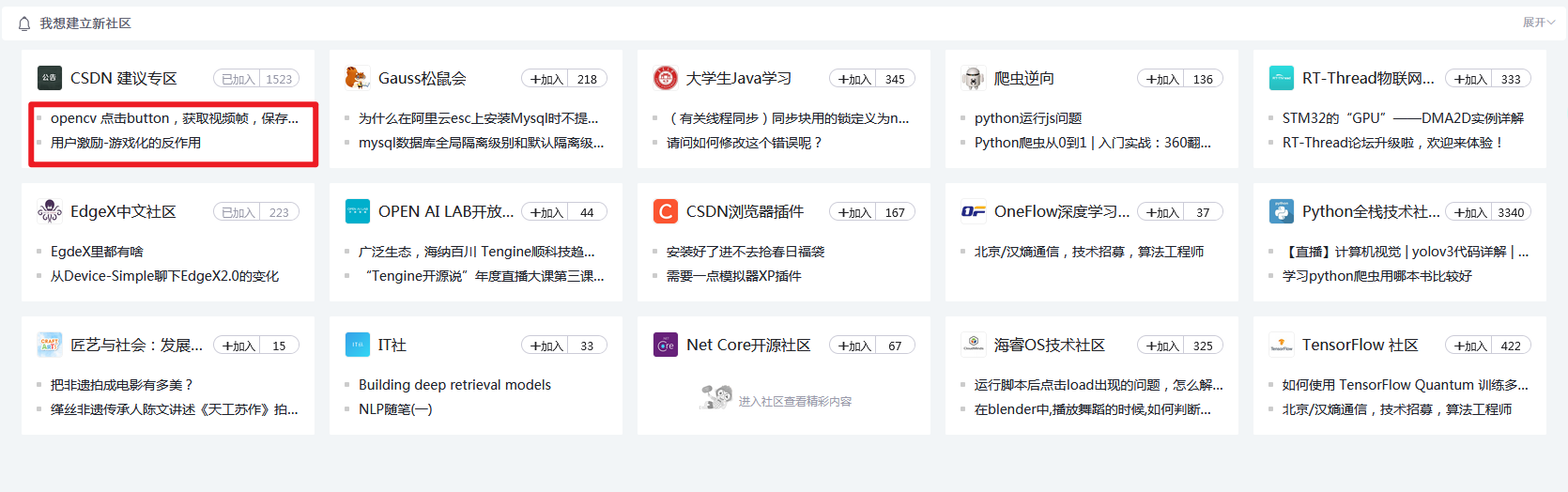Screen dimensions: 1568x492
Task: Toggle 已加入 for EdgeX中文社区
Action: 238,212
